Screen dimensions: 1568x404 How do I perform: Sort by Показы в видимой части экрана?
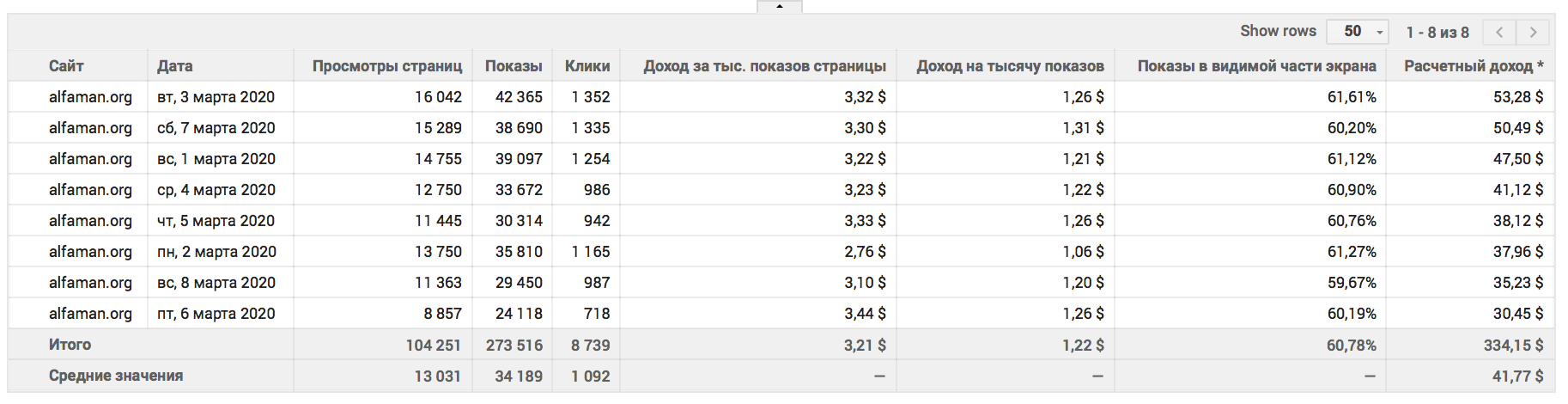[1257, 66]
